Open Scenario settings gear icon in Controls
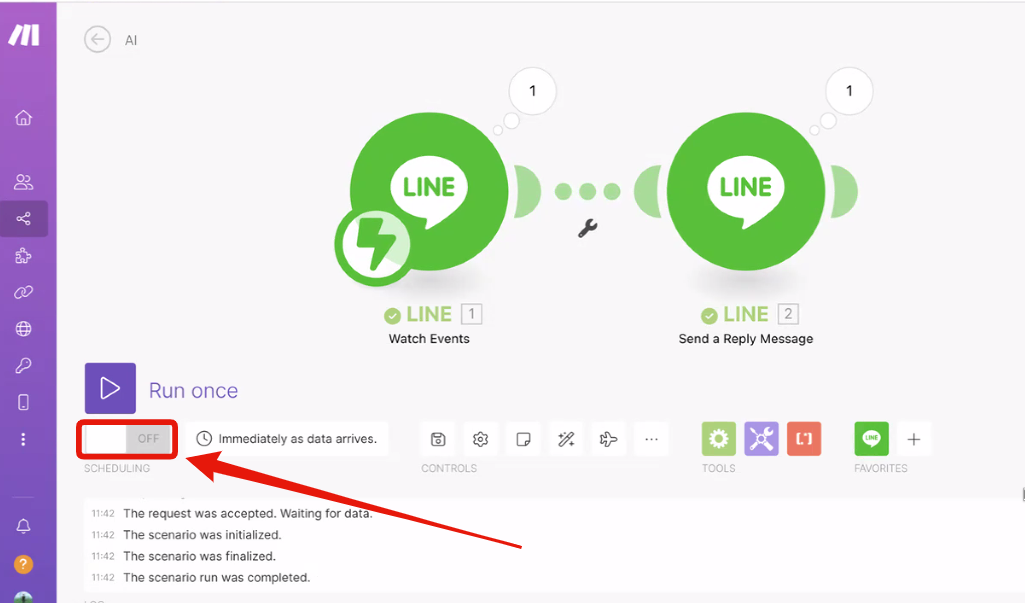Image resolution: width=1025 pixels, height=603 pixels. point(480,439)
